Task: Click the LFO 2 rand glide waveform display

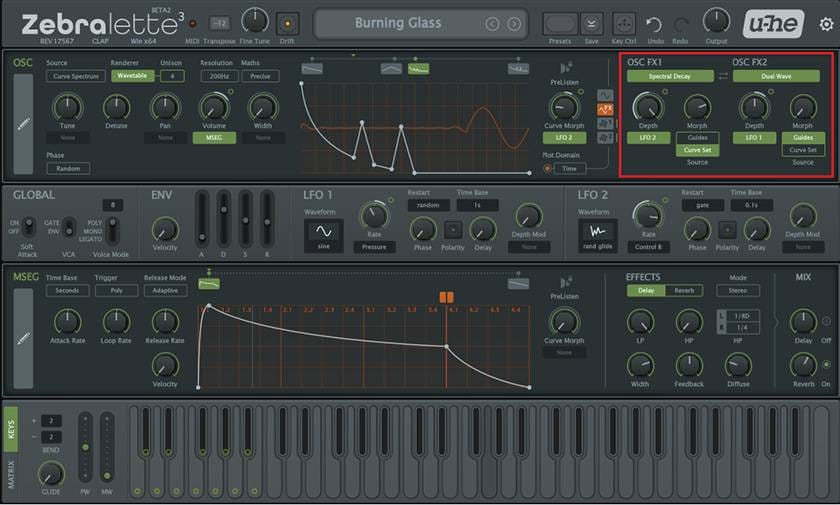Action: coord(597,235)
